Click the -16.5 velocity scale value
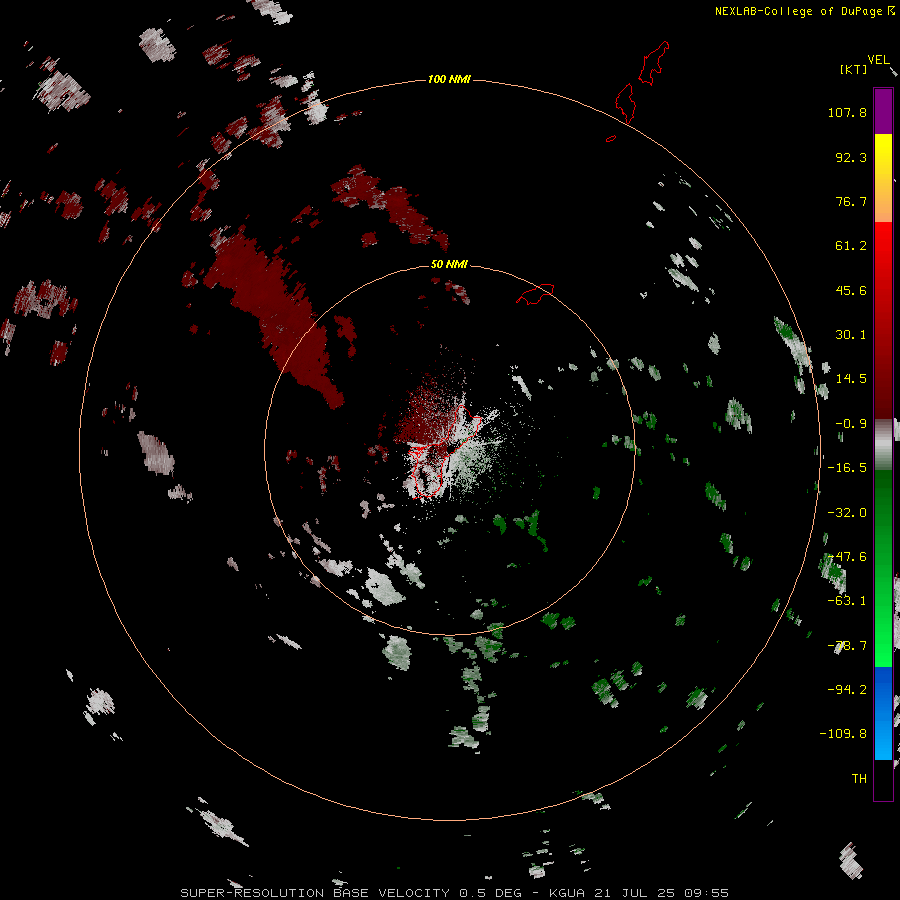 847,468
